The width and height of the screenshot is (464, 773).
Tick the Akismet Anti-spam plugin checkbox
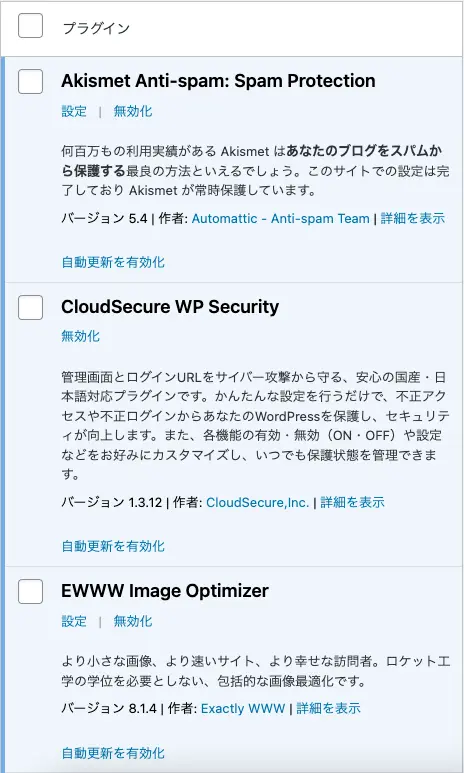[31, 81]
